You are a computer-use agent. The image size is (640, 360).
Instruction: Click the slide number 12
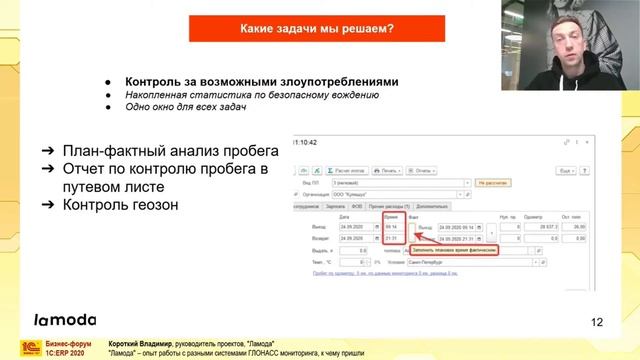coord(597,322)
